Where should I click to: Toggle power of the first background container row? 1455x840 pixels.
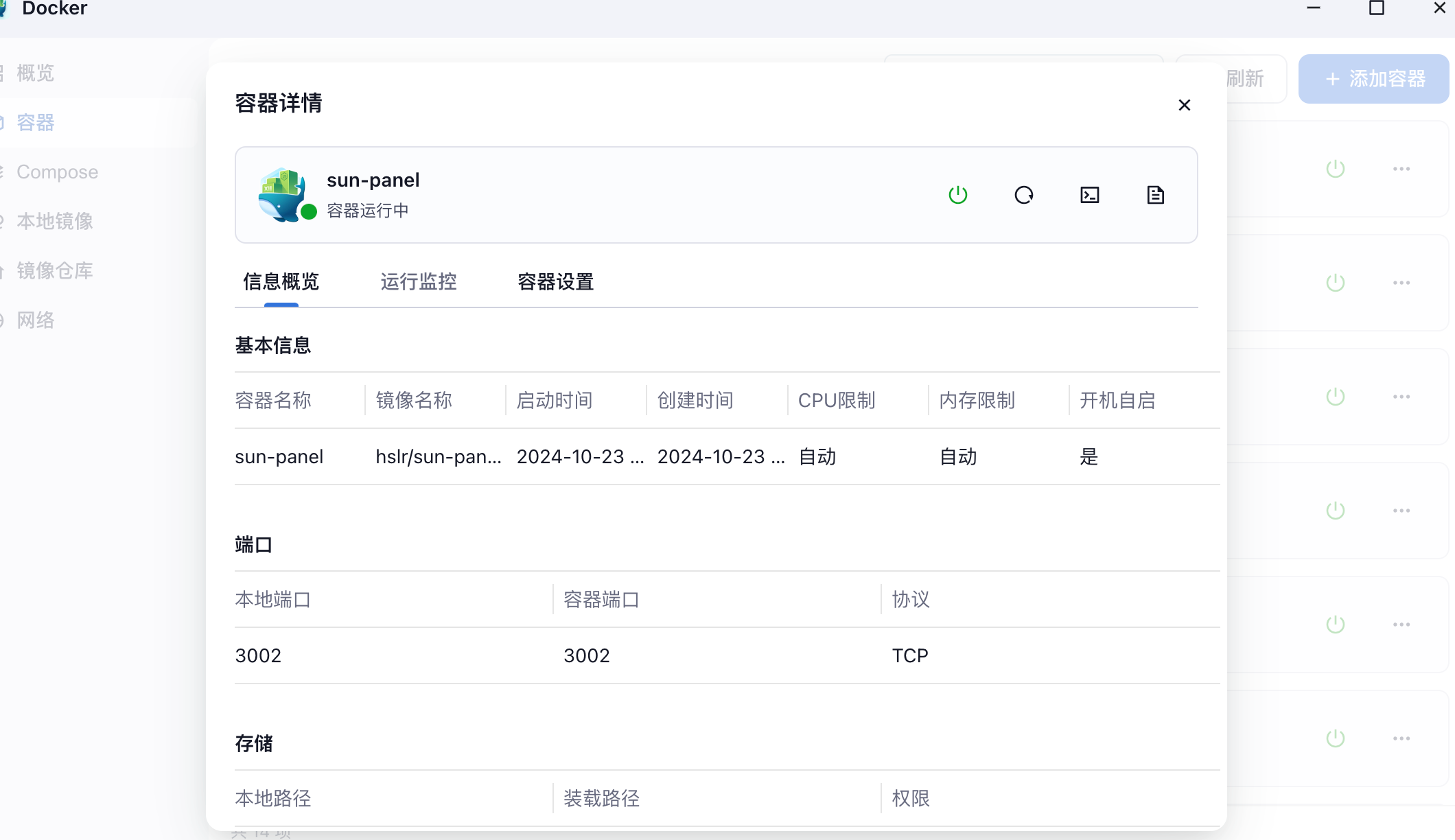pyautogui.click(x=1335, y=169)
